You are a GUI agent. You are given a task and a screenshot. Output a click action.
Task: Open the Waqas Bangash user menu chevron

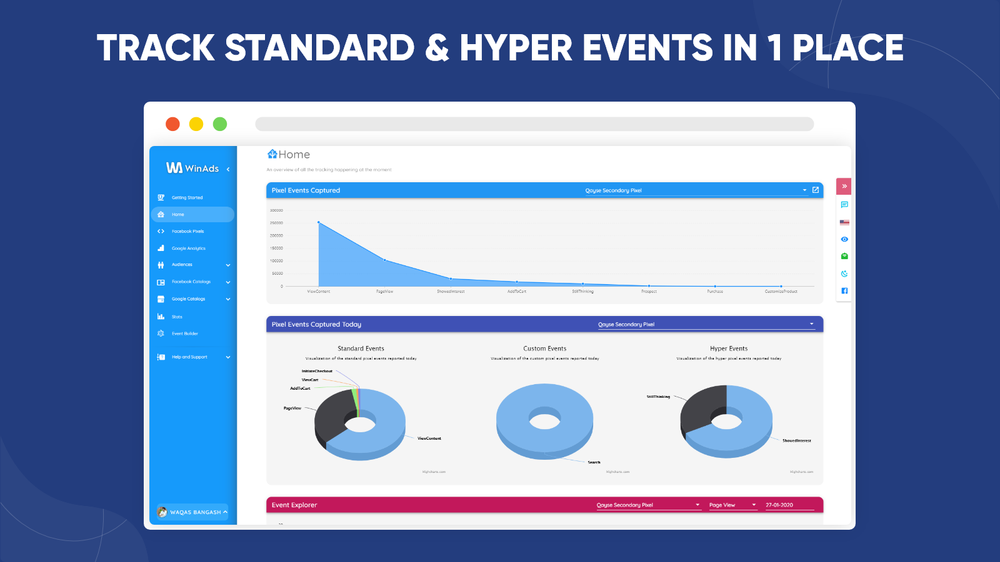click(225, 512)
